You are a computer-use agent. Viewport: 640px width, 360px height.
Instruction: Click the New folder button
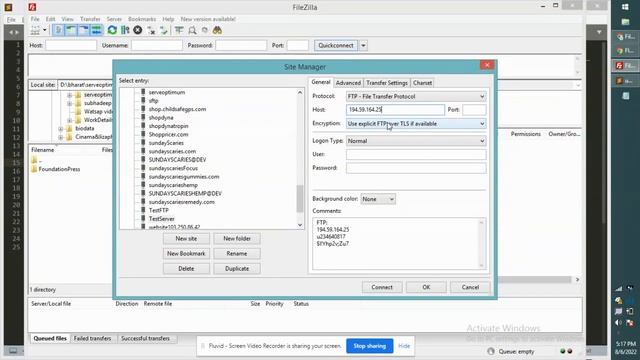click(237, 238)
